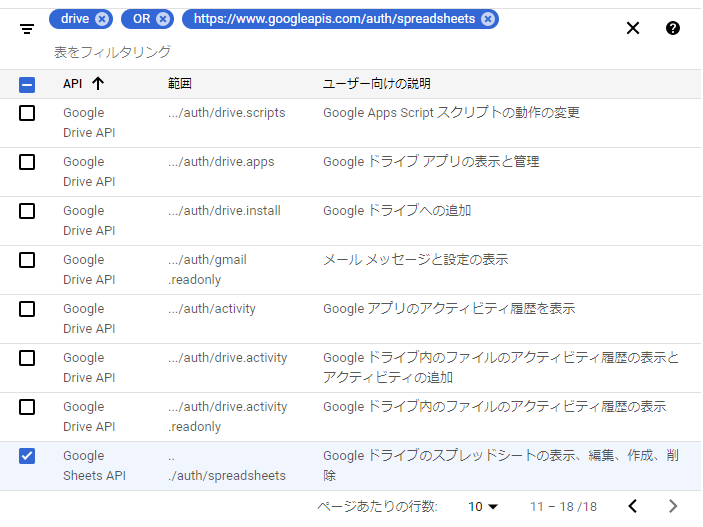Screen dimensions: 703x527
Task: Check the drive.activity.readonly scope row
Action: (x=27, y=407)
